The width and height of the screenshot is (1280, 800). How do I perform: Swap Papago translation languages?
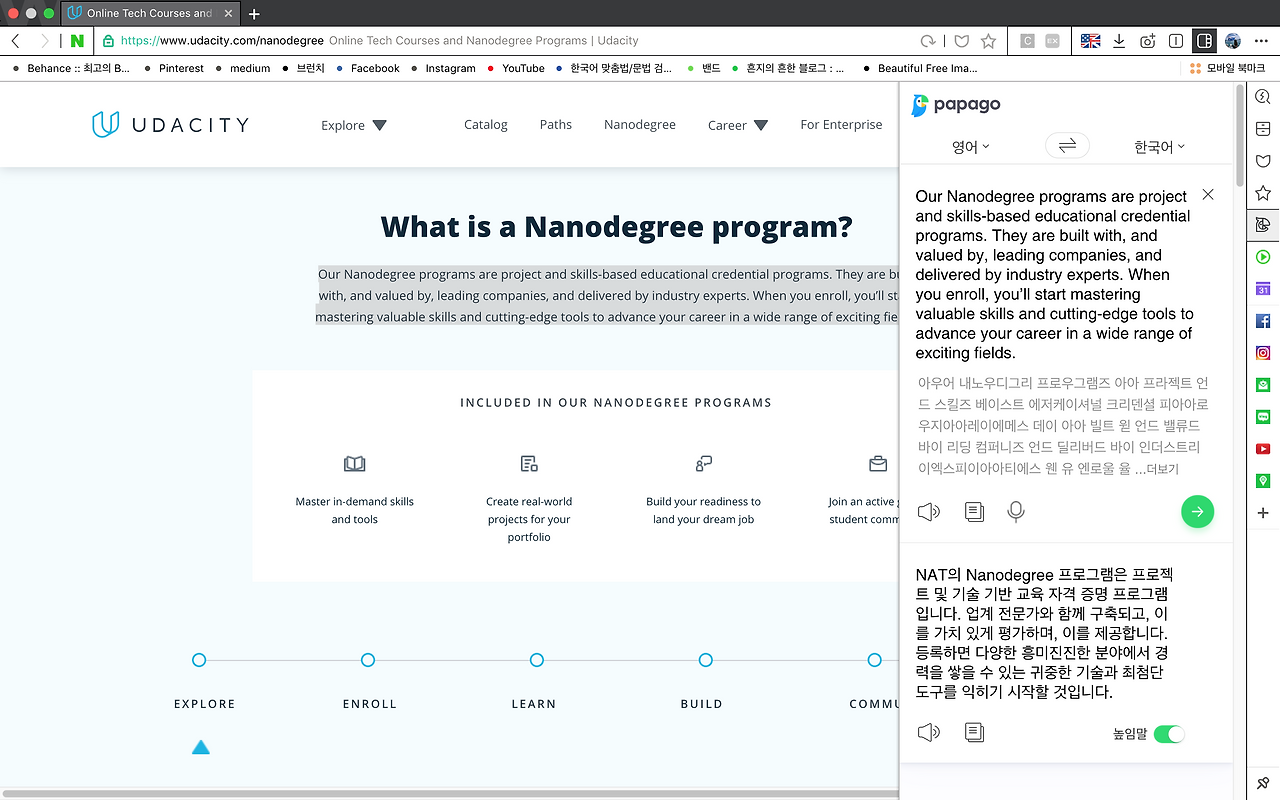1067,146
